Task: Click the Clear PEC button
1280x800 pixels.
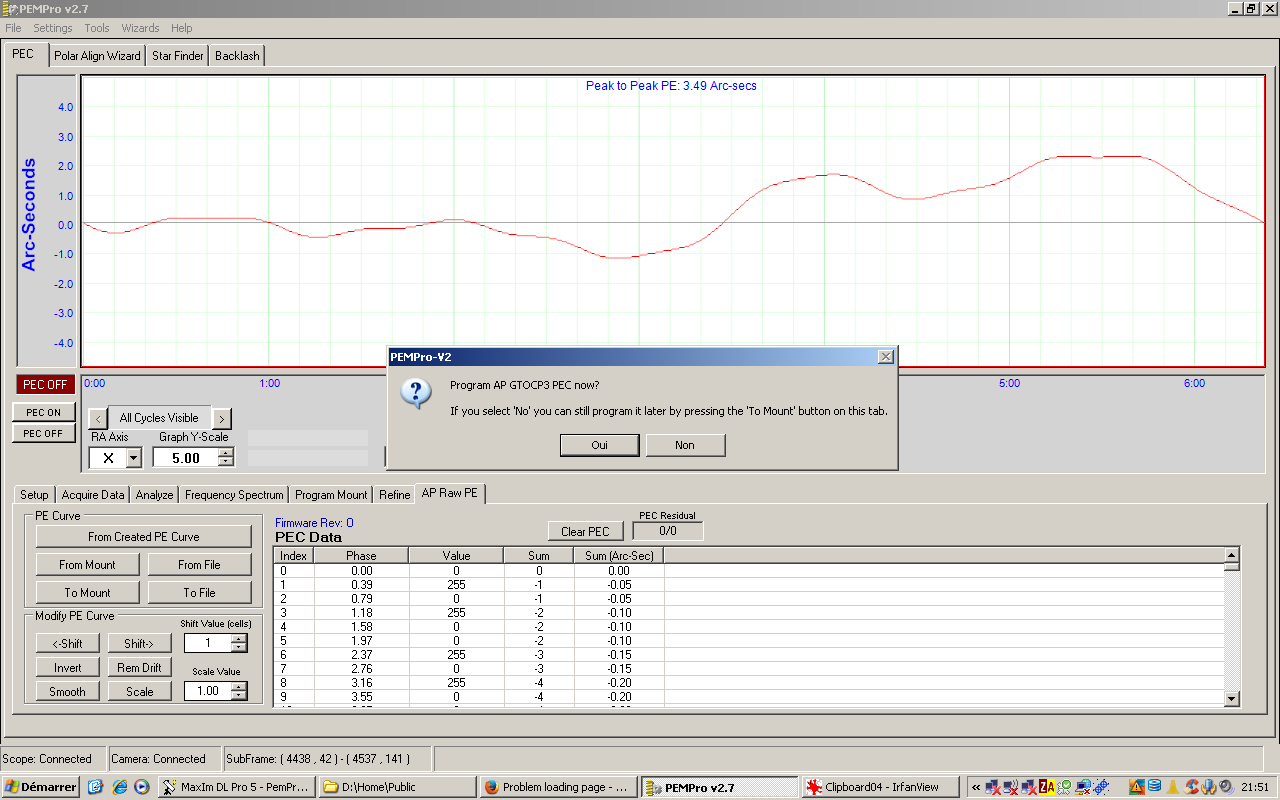Action: (x=585, y=532)
